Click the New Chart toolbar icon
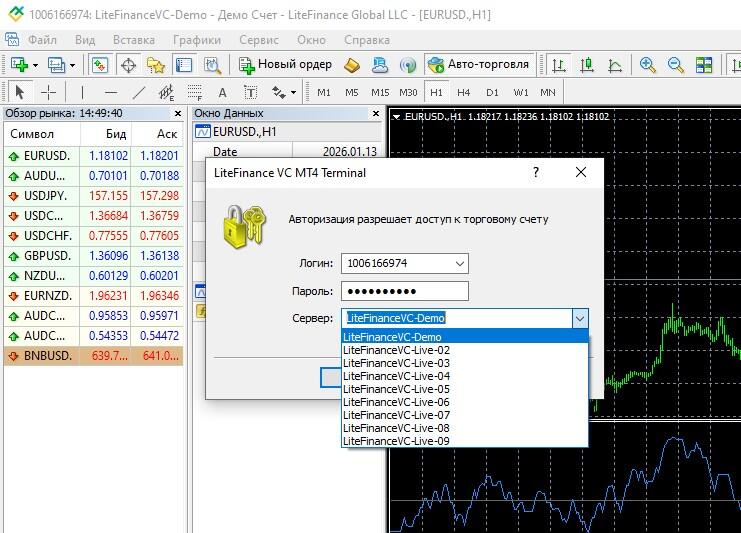This screenshot has width=741, height=533. coord(19,65)
